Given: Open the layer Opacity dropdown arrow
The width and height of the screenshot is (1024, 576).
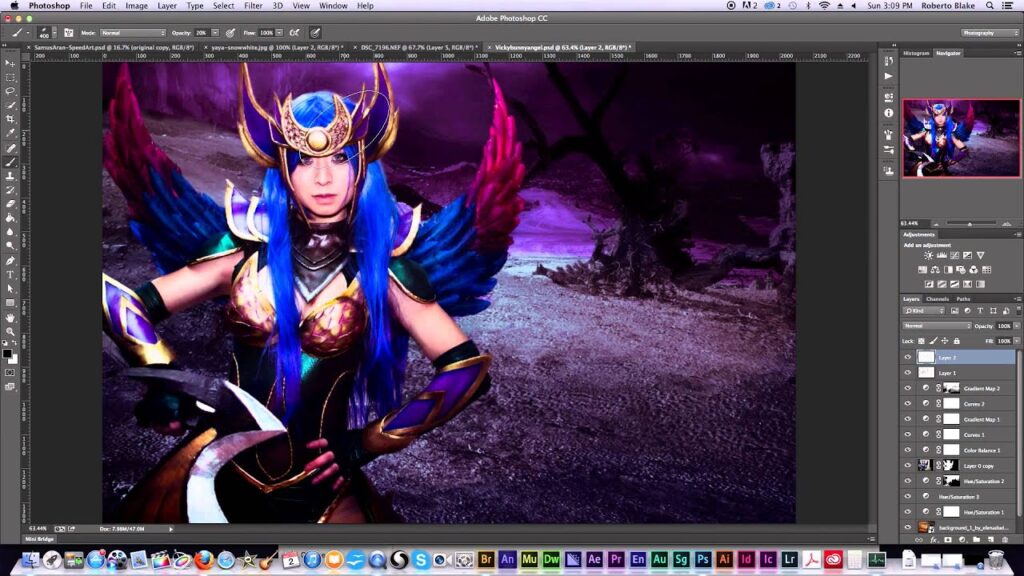Looking at the screenshot, I should 1016,326.
